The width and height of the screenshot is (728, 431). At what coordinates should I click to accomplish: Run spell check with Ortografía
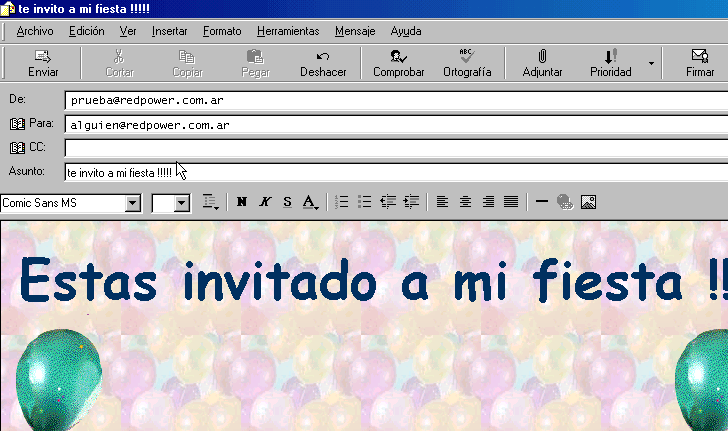click(467, 63)
